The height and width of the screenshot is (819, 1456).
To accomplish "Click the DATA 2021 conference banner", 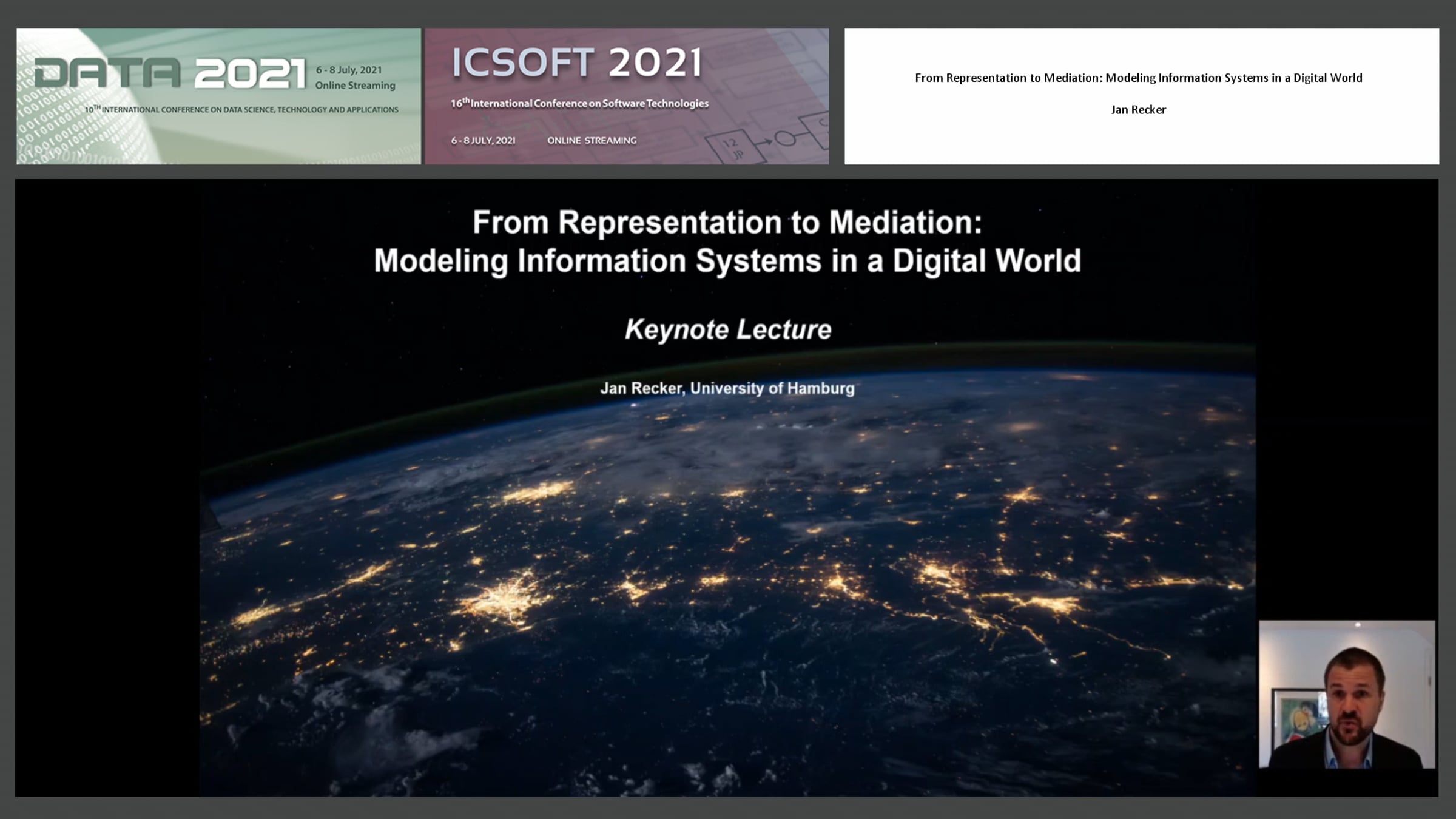I will coord(218,96).
